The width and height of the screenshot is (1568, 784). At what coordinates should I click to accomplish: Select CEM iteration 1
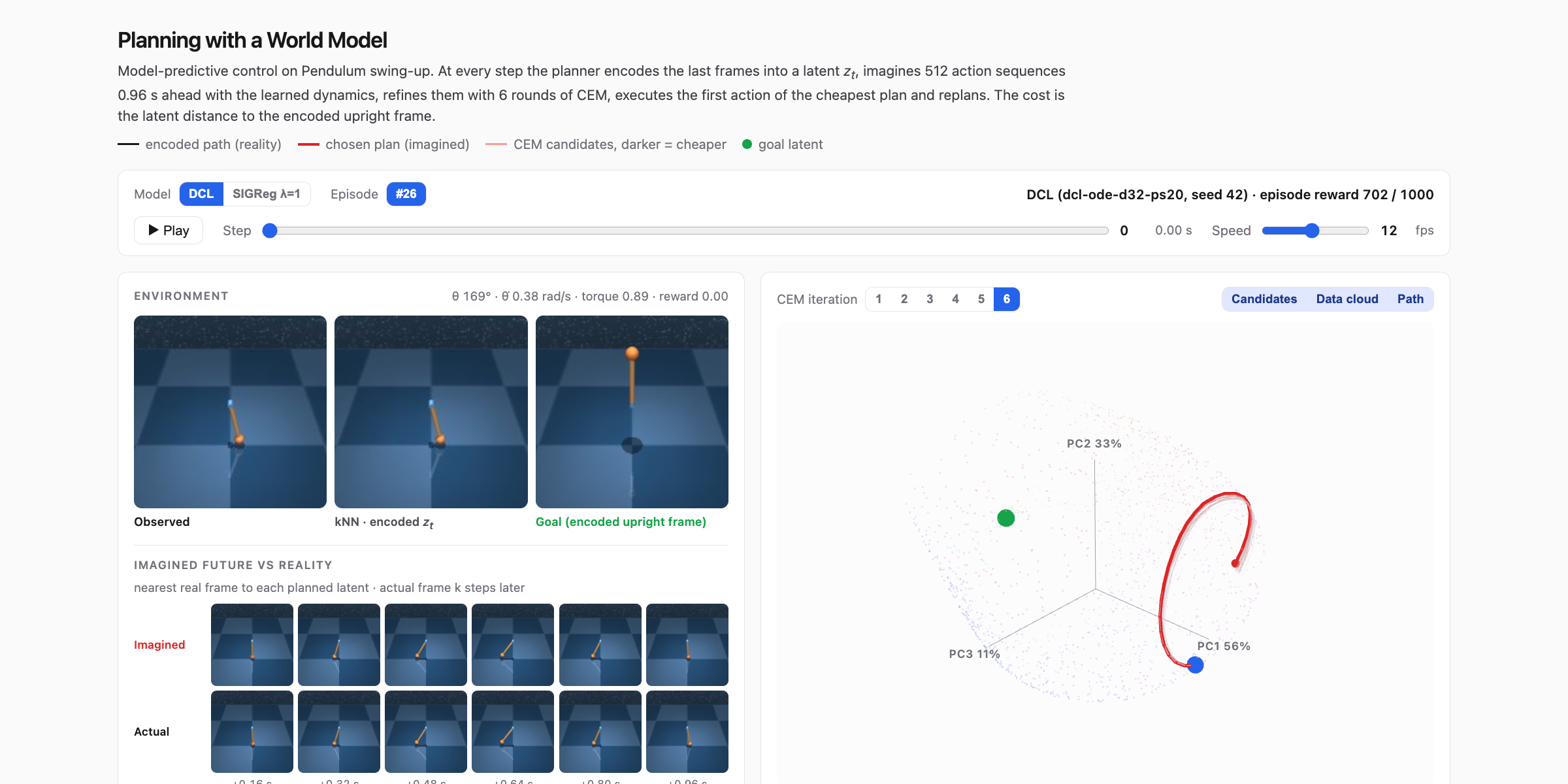point(879,299)
